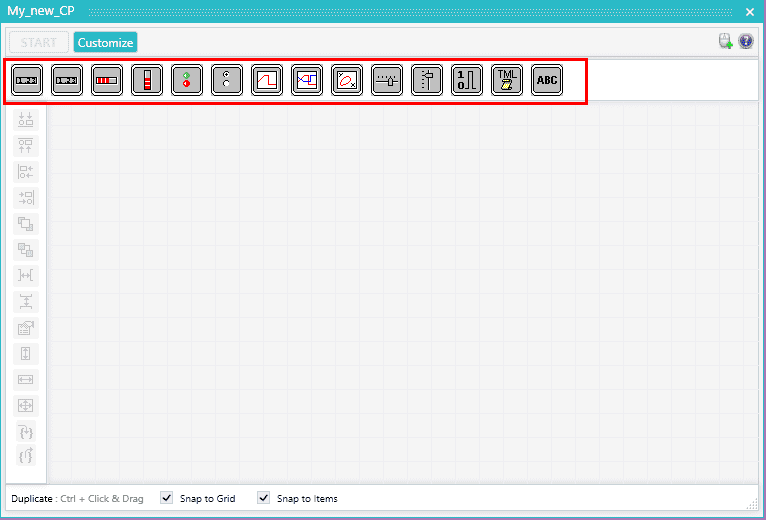Click the My_new_CP title text
The height and width of the screenshot is (520, 766).
pos(41,11)
